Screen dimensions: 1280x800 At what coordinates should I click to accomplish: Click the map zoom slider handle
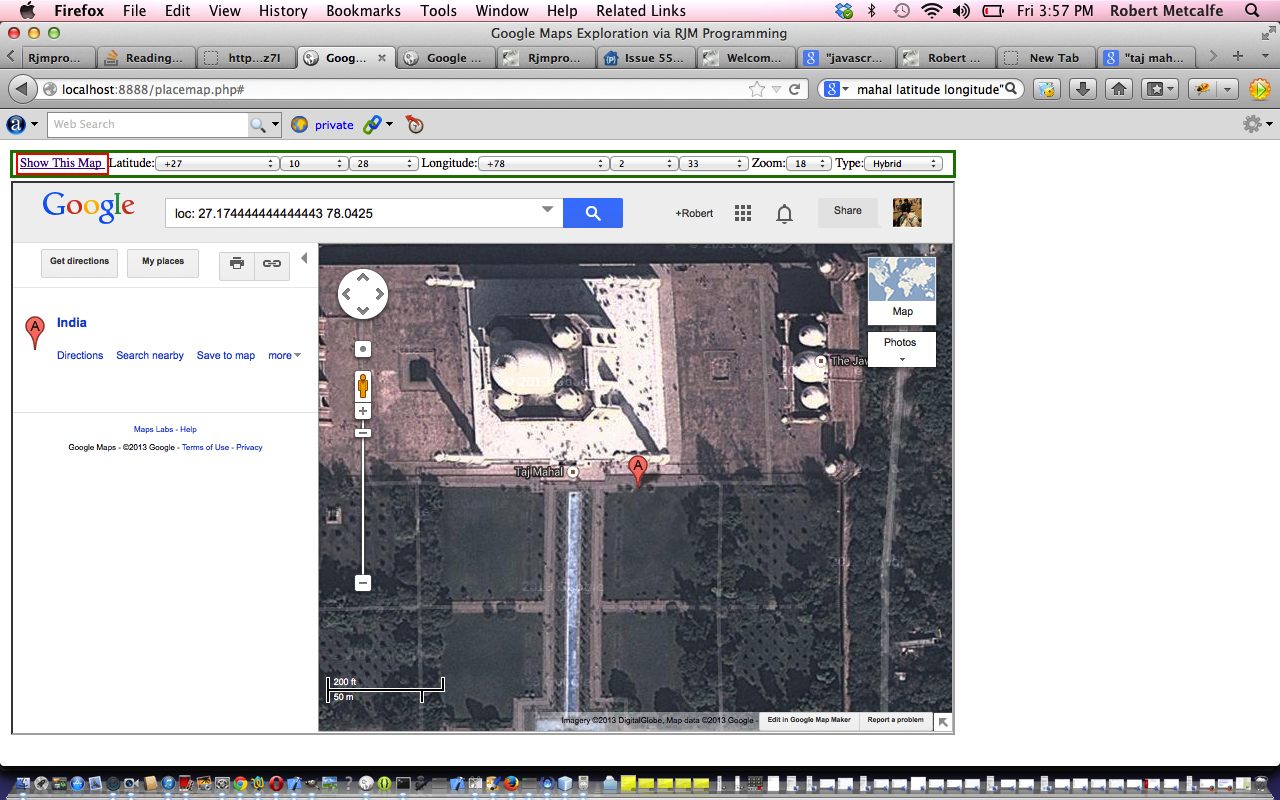[363, 433]
